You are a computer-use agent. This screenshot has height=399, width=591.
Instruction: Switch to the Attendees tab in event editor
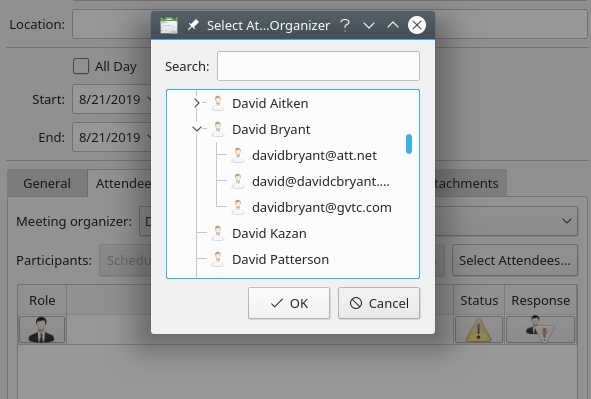coord(120,183)
